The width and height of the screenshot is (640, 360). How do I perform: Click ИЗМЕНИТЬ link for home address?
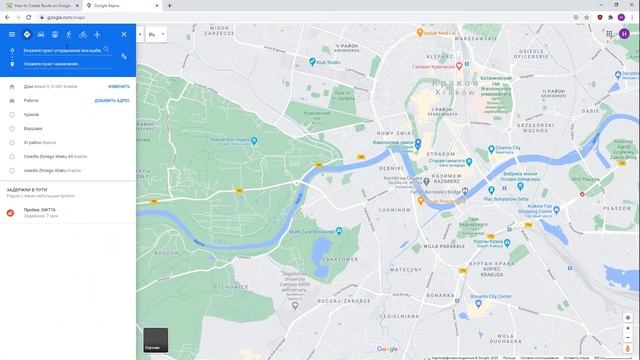(119, 87)
